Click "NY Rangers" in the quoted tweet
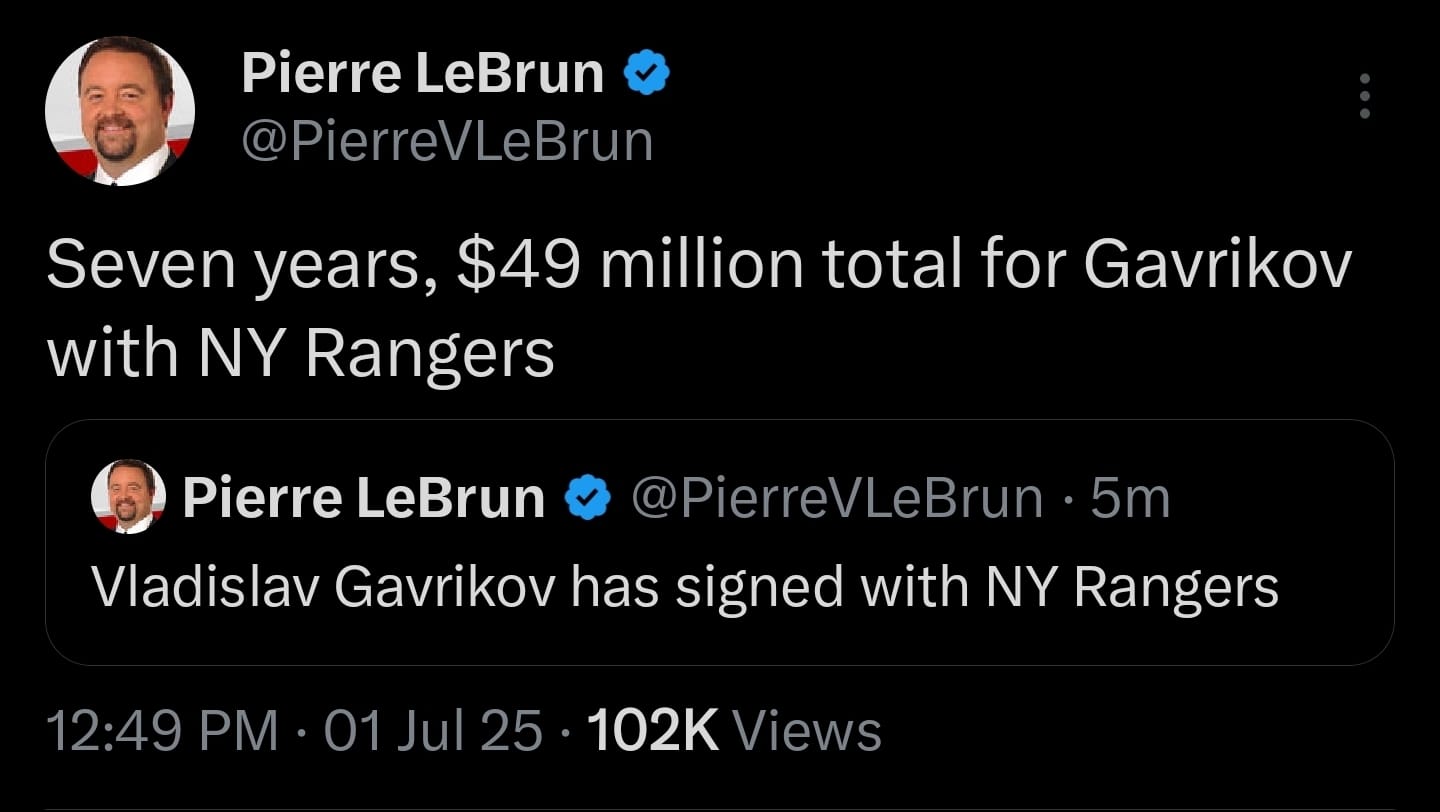Screen dimensions: 1440x812 pyautogui.click(x=1132, y=588)
